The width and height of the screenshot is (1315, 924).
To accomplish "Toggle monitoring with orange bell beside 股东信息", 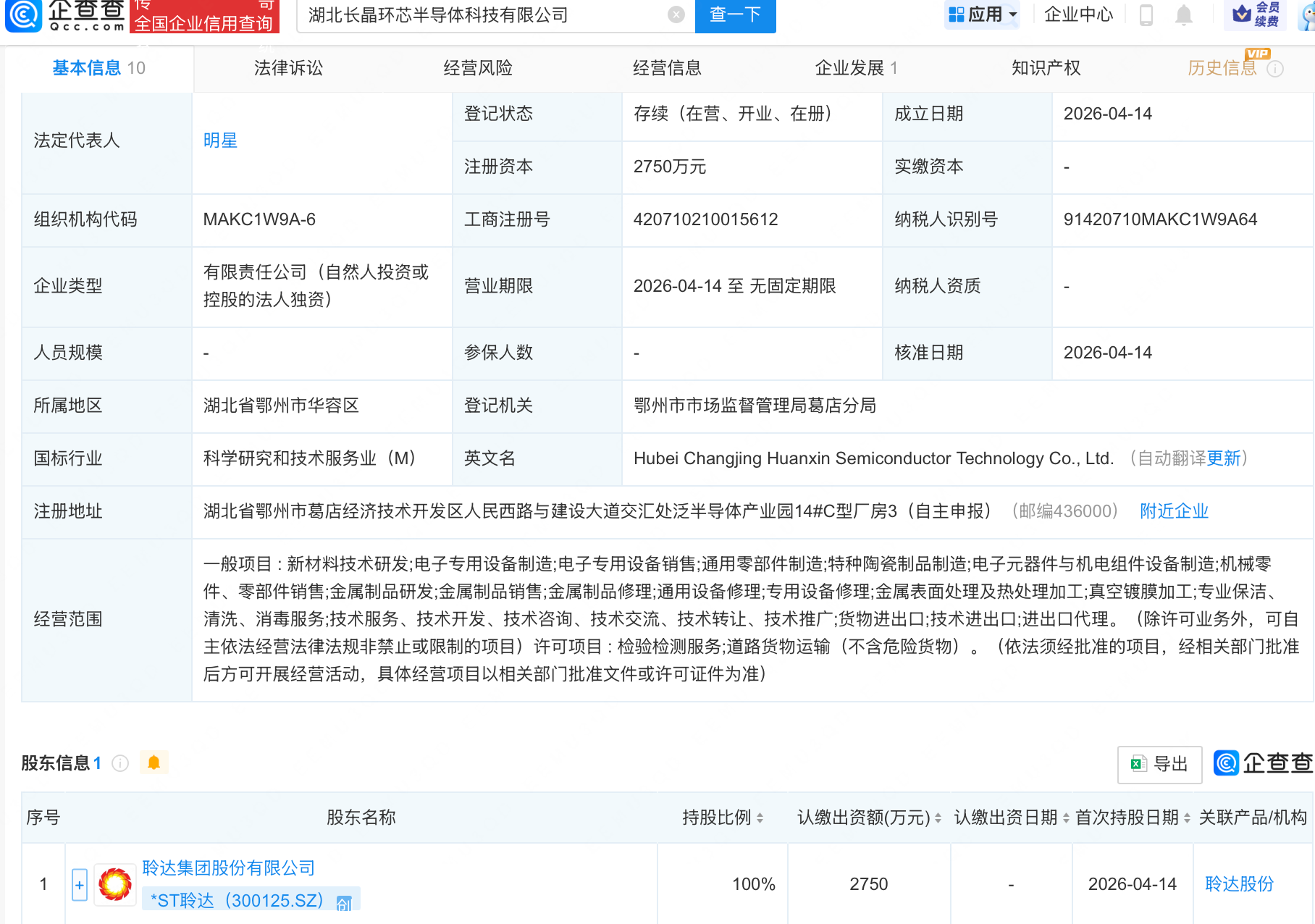I will [154, 763].
